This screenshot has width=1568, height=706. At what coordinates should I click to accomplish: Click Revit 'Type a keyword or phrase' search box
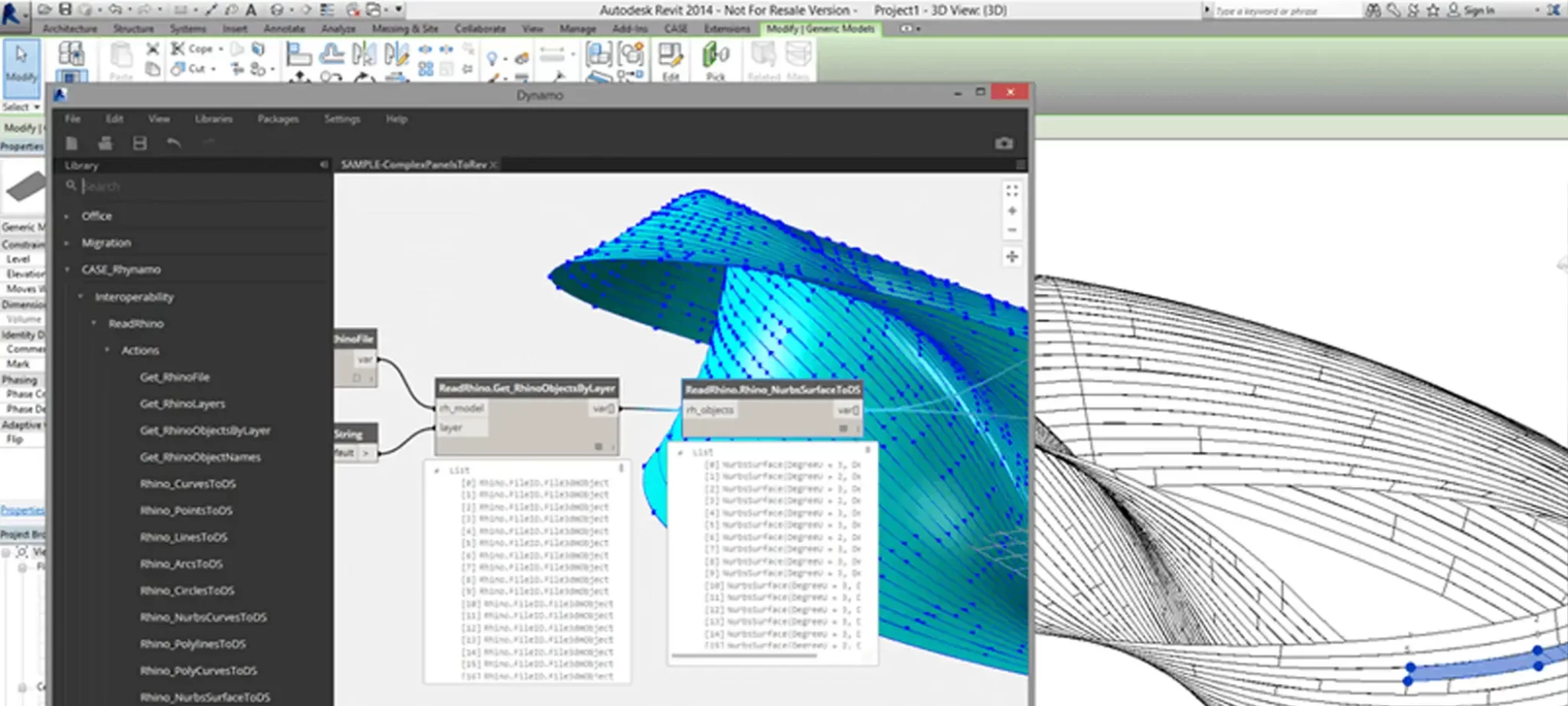tap(1286, 11)
